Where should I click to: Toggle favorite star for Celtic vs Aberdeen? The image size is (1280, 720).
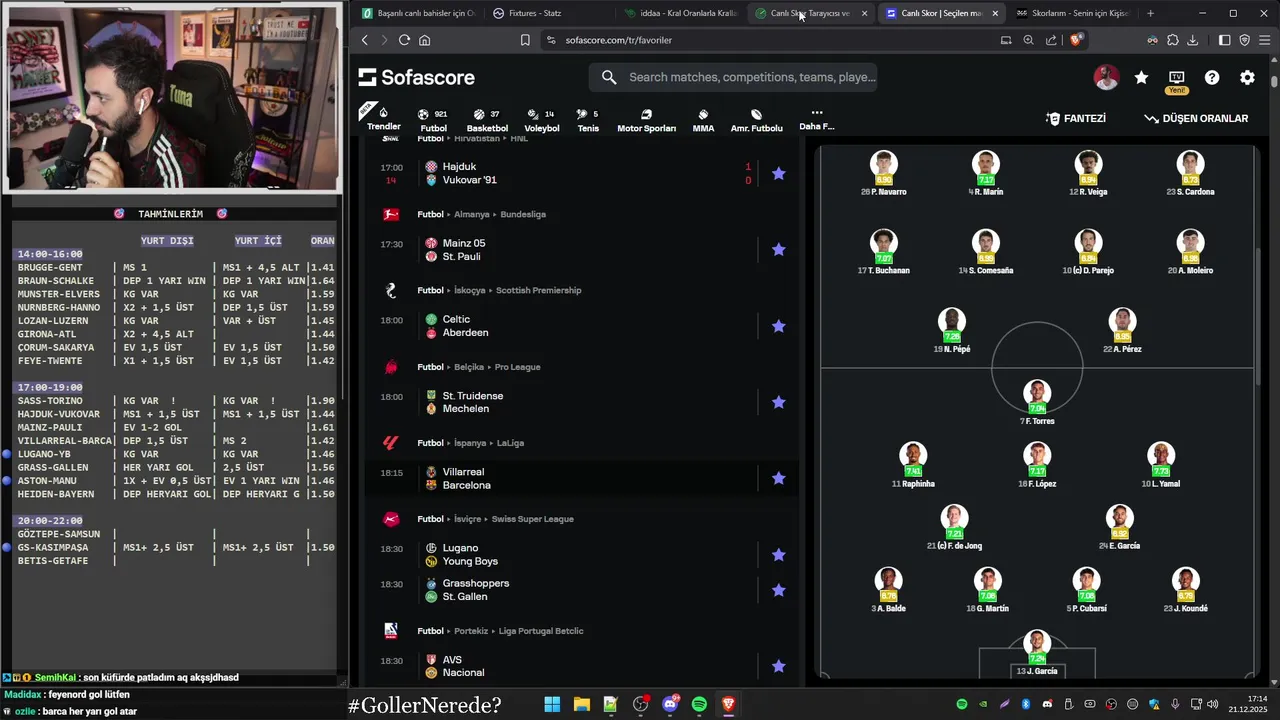coord(779,326)
